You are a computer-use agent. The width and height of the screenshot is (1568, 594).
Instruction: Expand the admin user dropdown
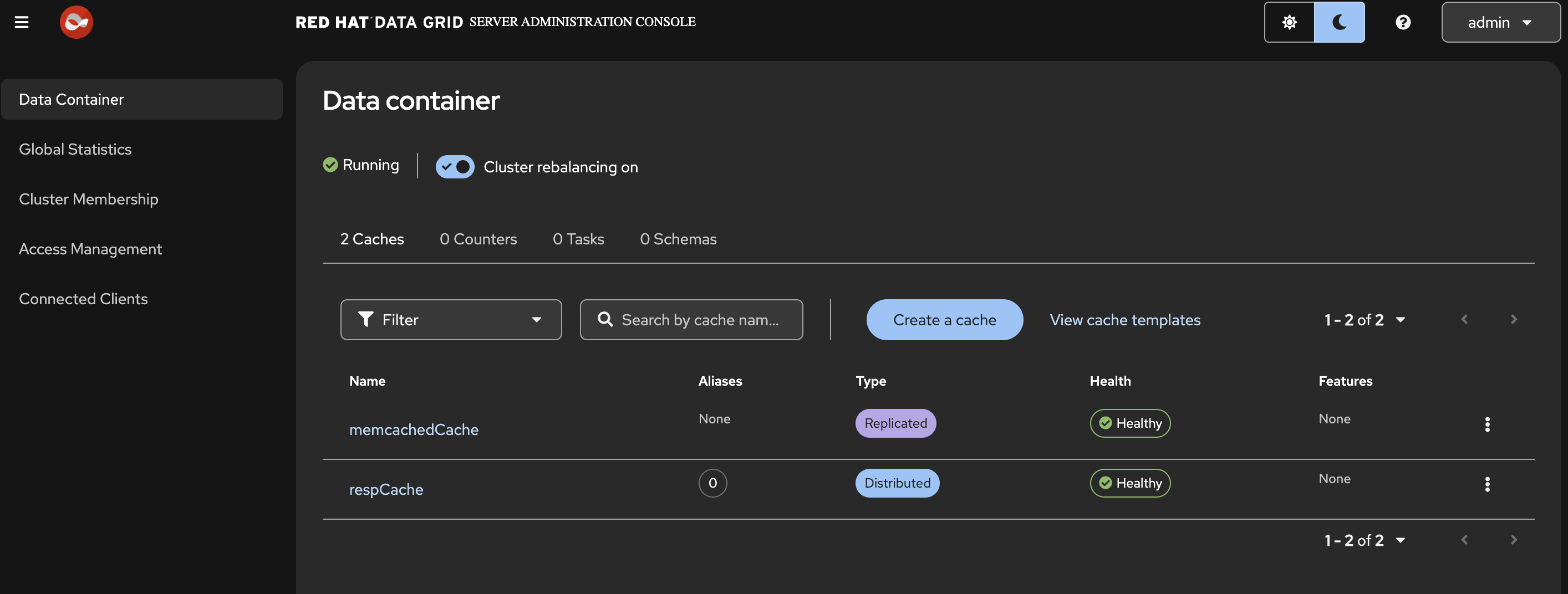[1500, 23]
